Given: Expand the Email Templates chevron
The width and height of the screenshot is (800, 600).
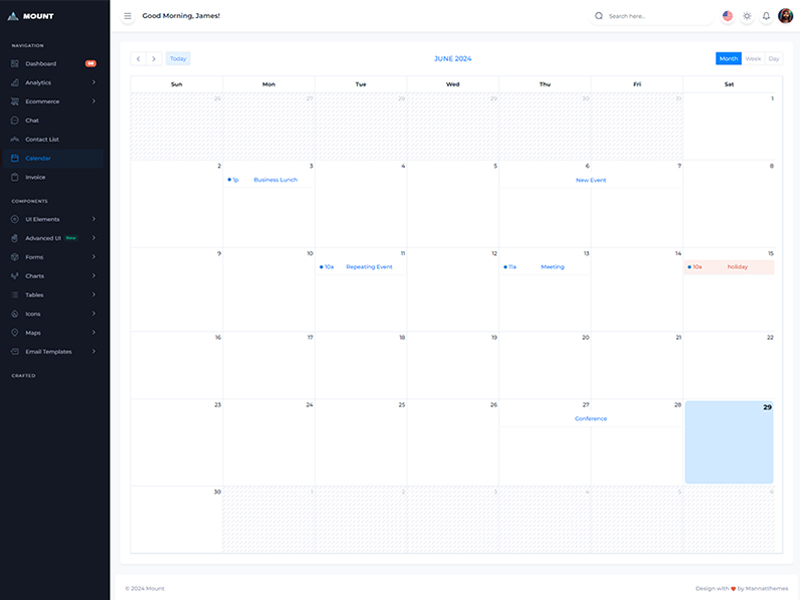Looking at the screenshot, I should click(x=94, y=351).
